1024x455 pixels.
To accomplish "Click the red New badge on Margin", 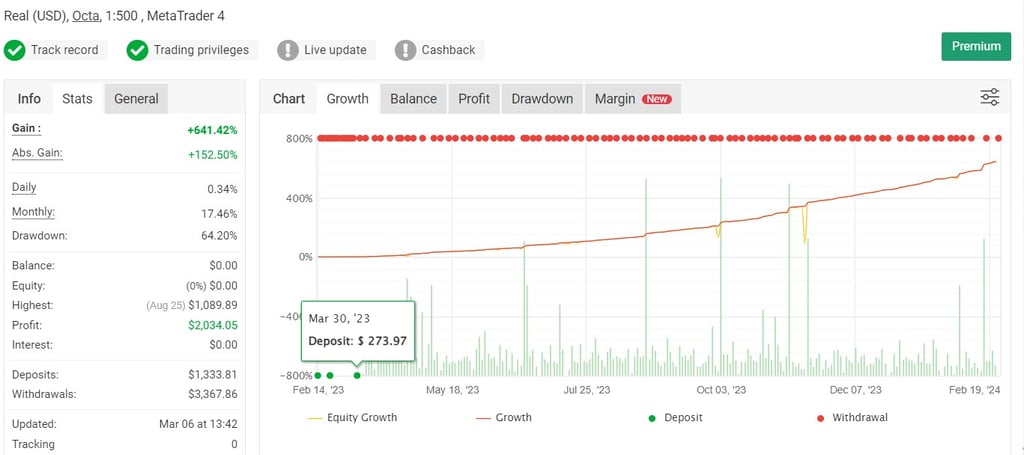I will 657,99.
